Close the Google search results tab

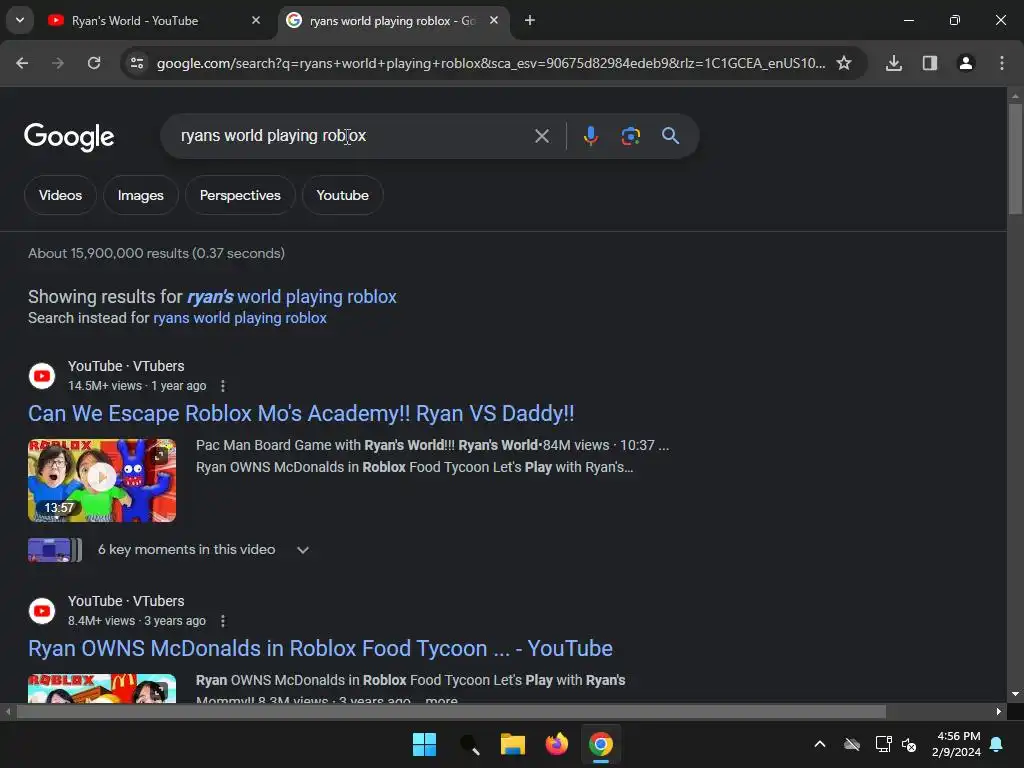[494, 20]
